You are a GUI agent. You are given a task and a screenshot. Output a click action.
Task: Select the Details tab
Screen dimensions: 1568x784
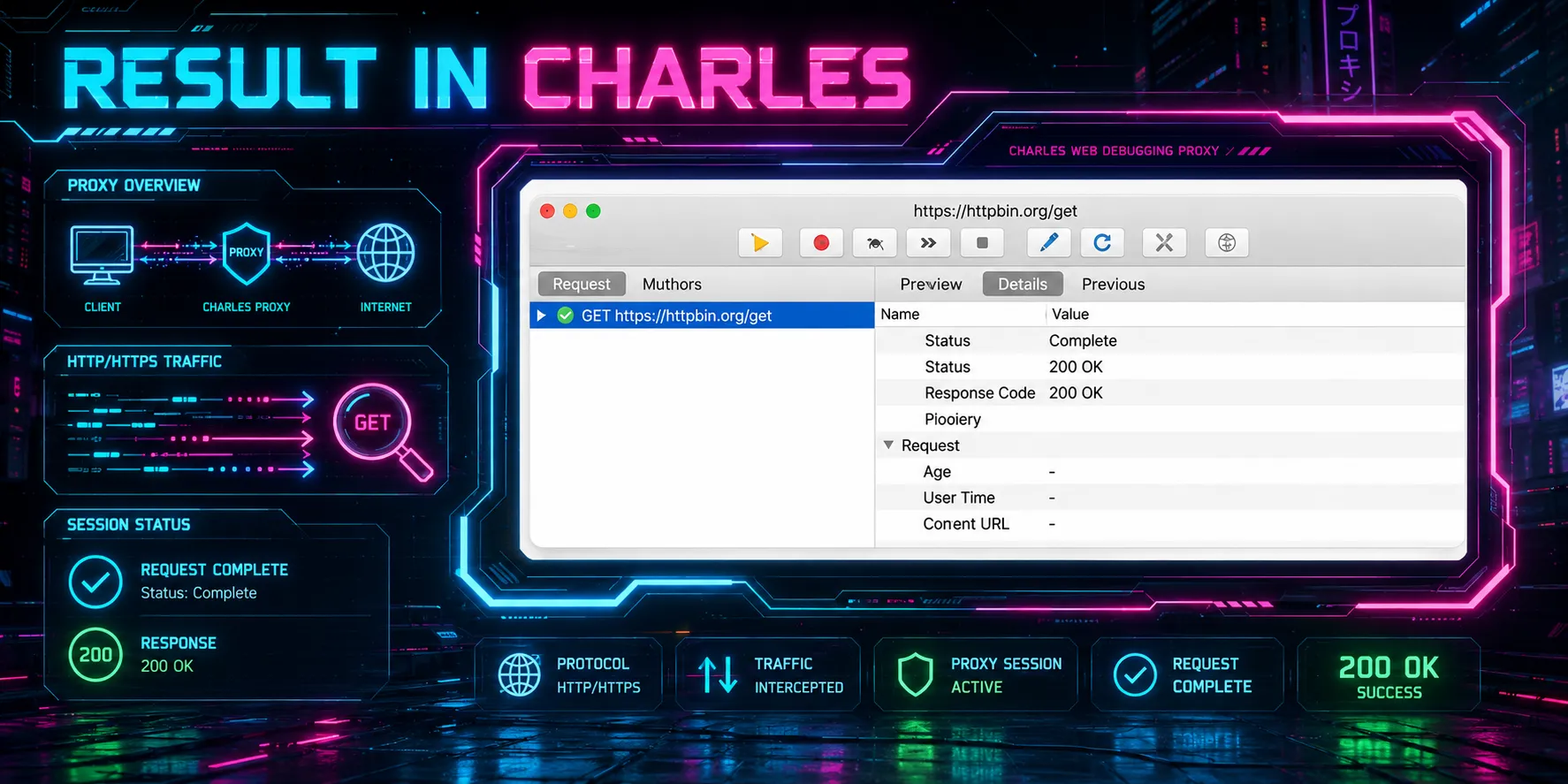click(x=1023, y=284)
